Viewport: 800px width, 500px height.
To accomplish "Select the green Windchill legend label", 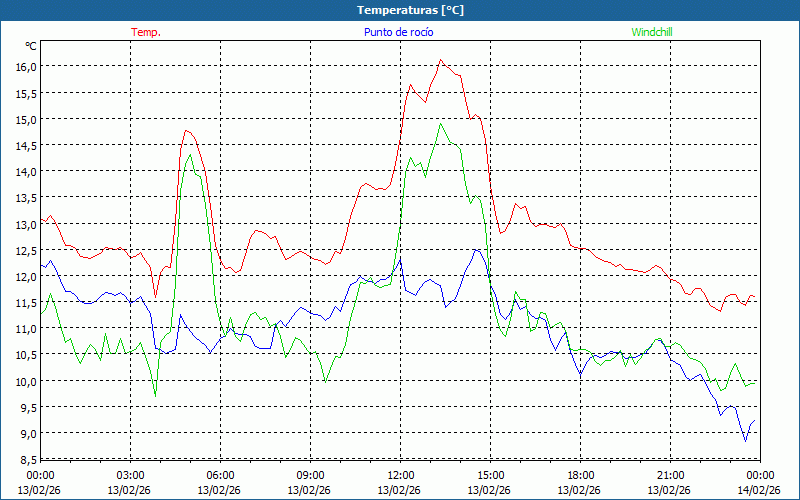I will pos(652,32).
